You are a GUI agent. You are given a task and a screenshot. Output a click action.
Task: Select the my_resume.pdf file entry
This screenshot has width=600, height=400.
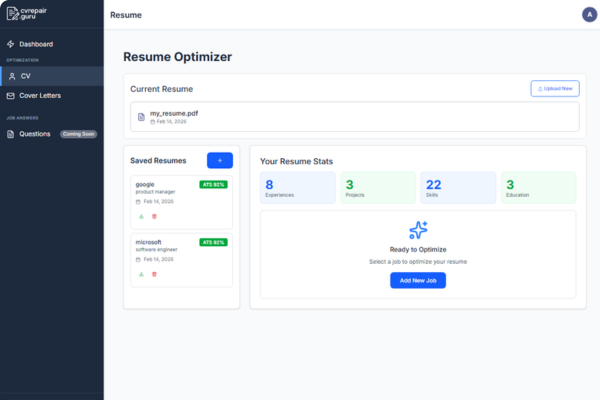coord(355,117)
